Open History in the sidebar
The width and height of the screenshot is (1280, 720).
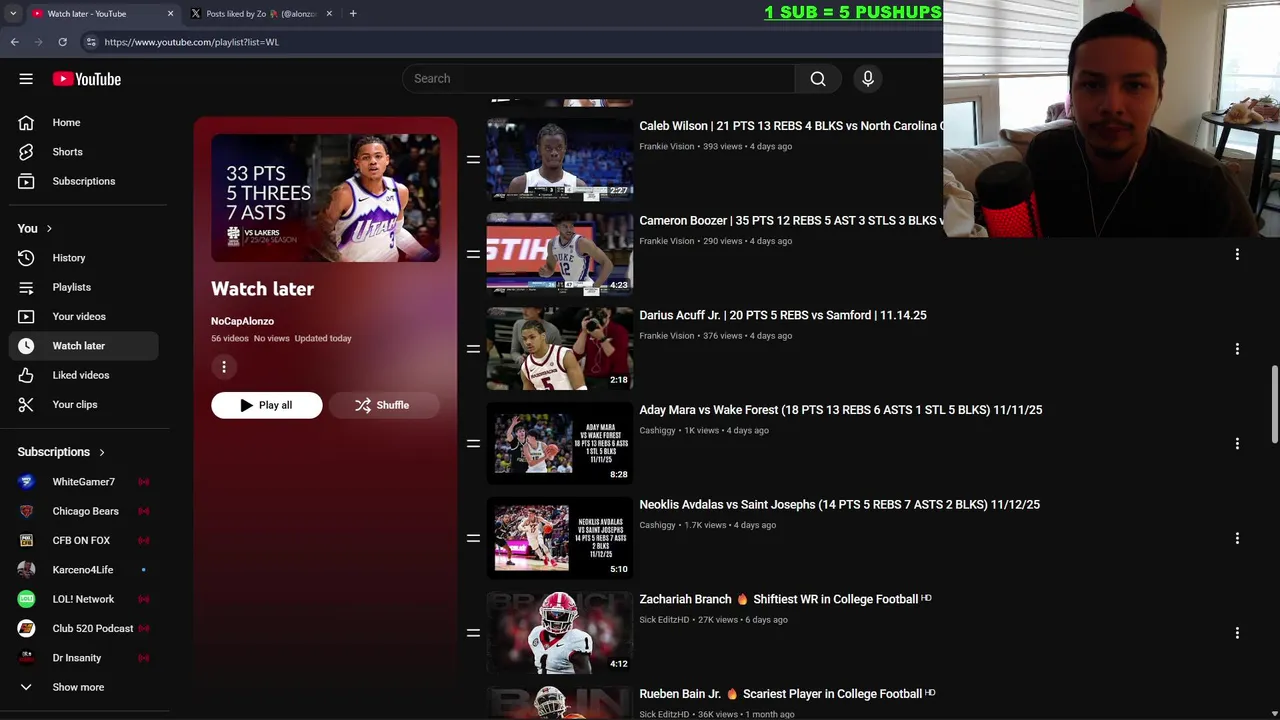point(84,258)
